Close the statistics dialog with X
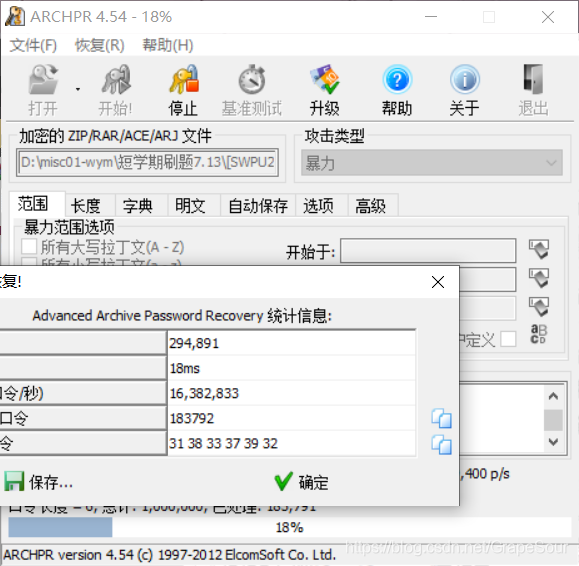 [438, 282]
